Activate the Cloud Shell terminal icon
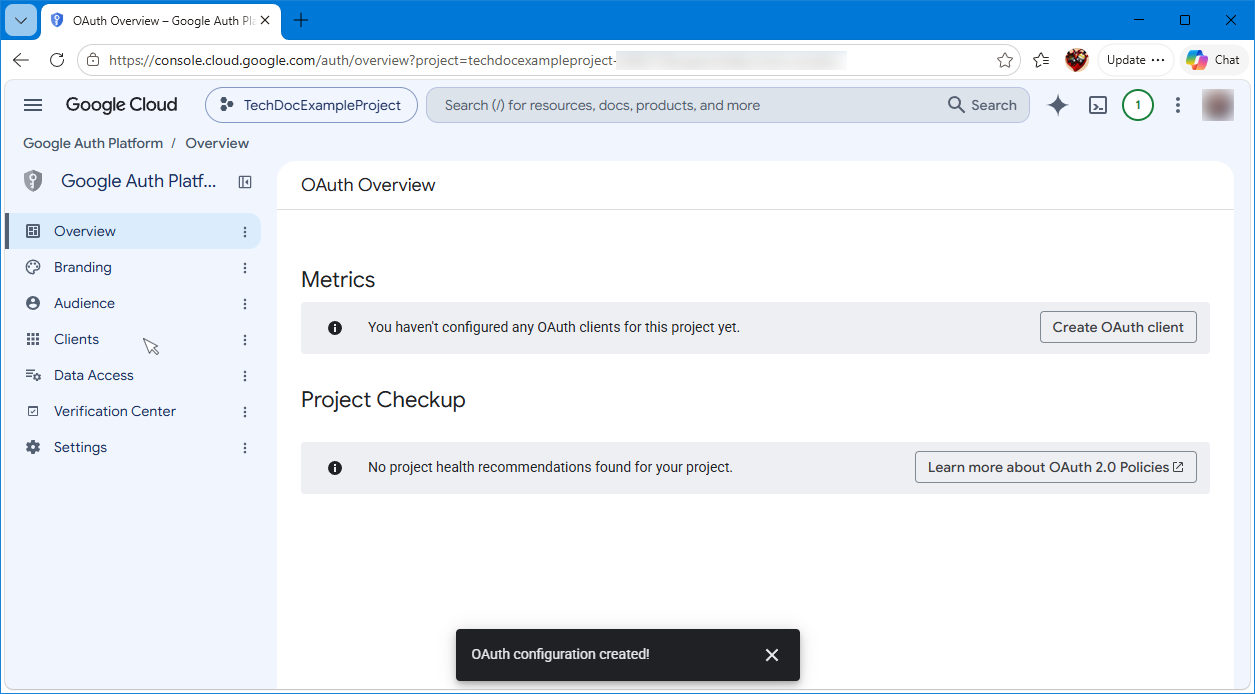Image resolution: width=1255 pixels, height=694 pixels. [x=1098, y=105]
